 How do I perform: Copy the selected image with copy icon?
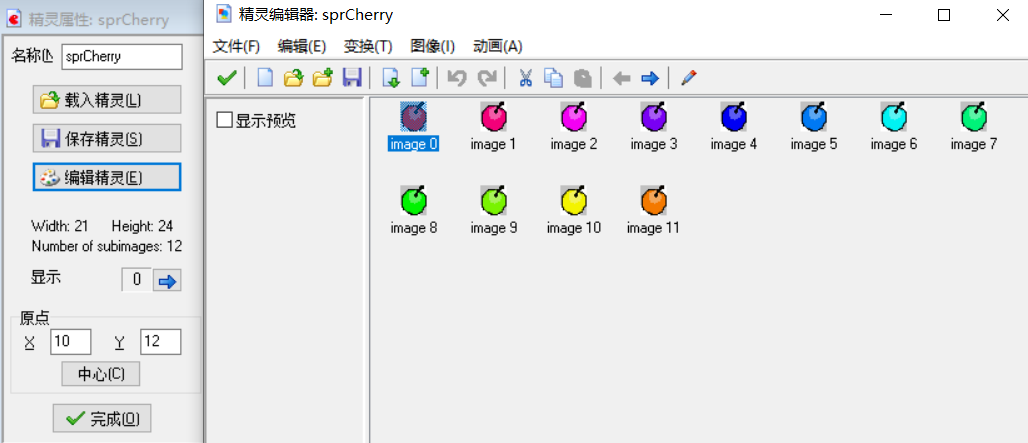coord(554,79)
